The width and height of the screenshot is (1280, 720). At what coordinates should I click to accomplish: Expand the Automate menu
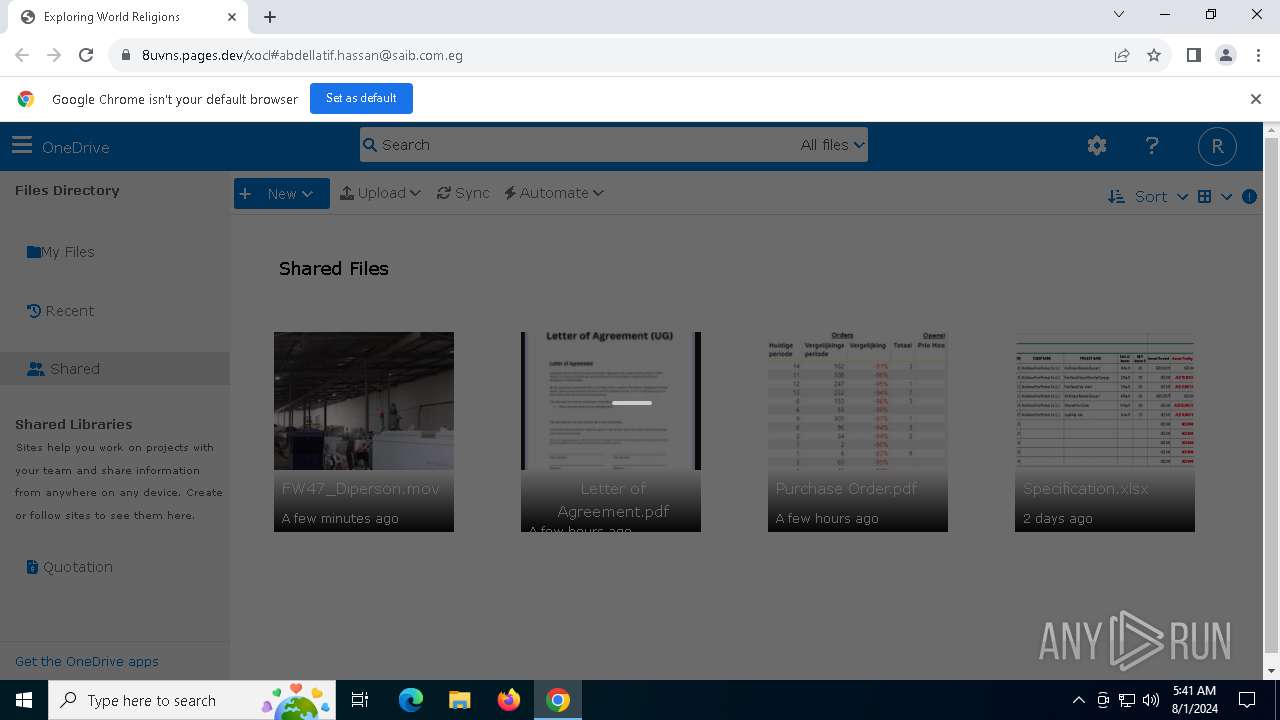[554, 193]
